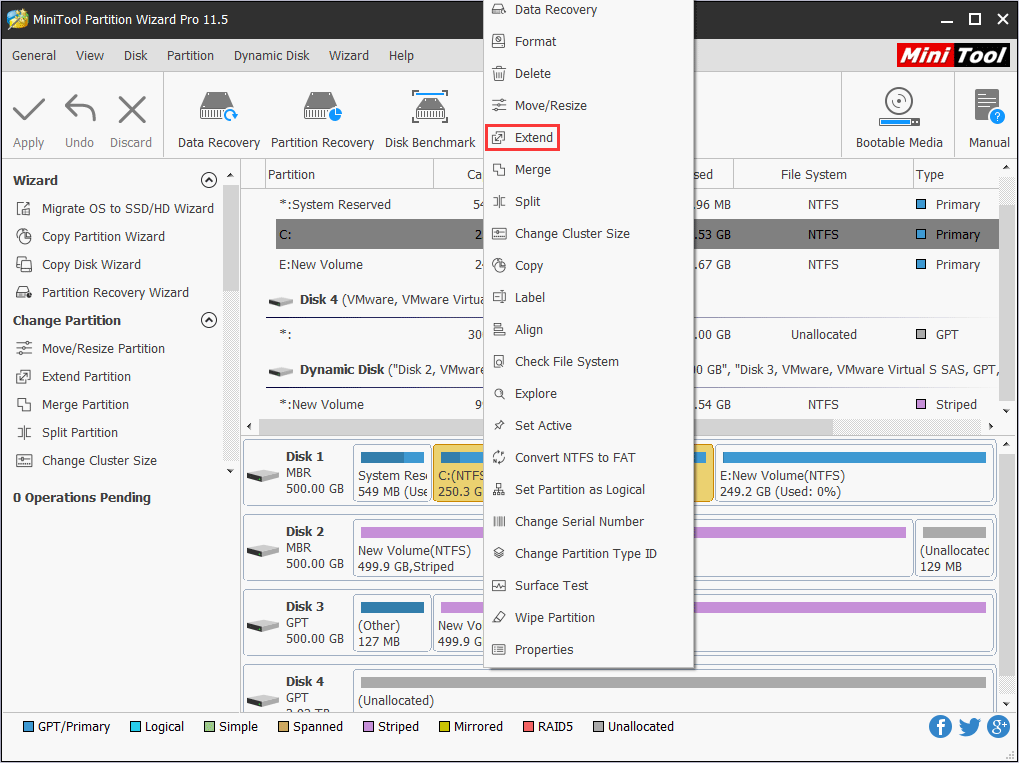The width and height of the screenshot is (1019, 763).
Task: Choose Wipe Partition in context menu
Action: (588, 617)
